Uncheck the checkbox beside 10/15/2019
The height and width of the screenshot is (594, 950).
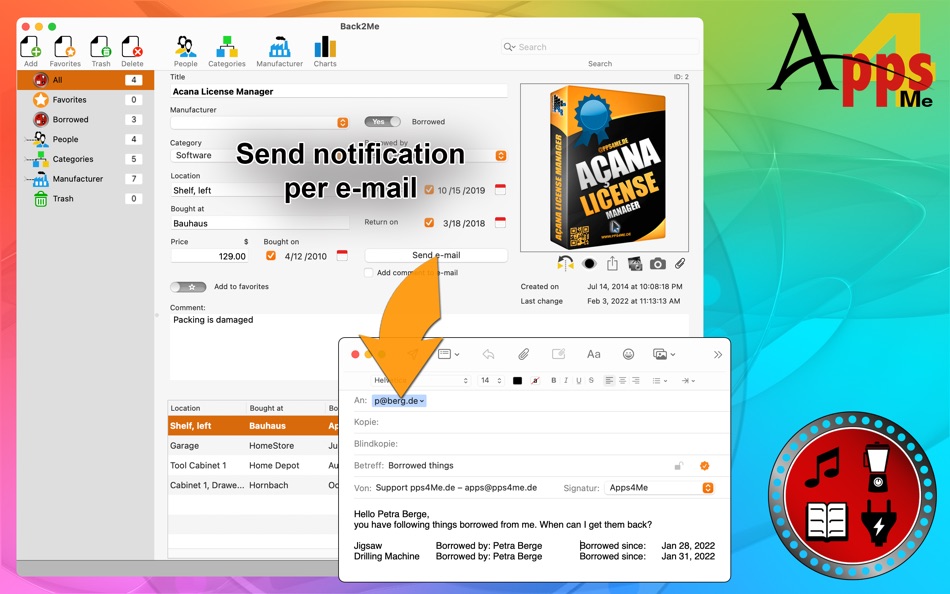pos(429,190)
